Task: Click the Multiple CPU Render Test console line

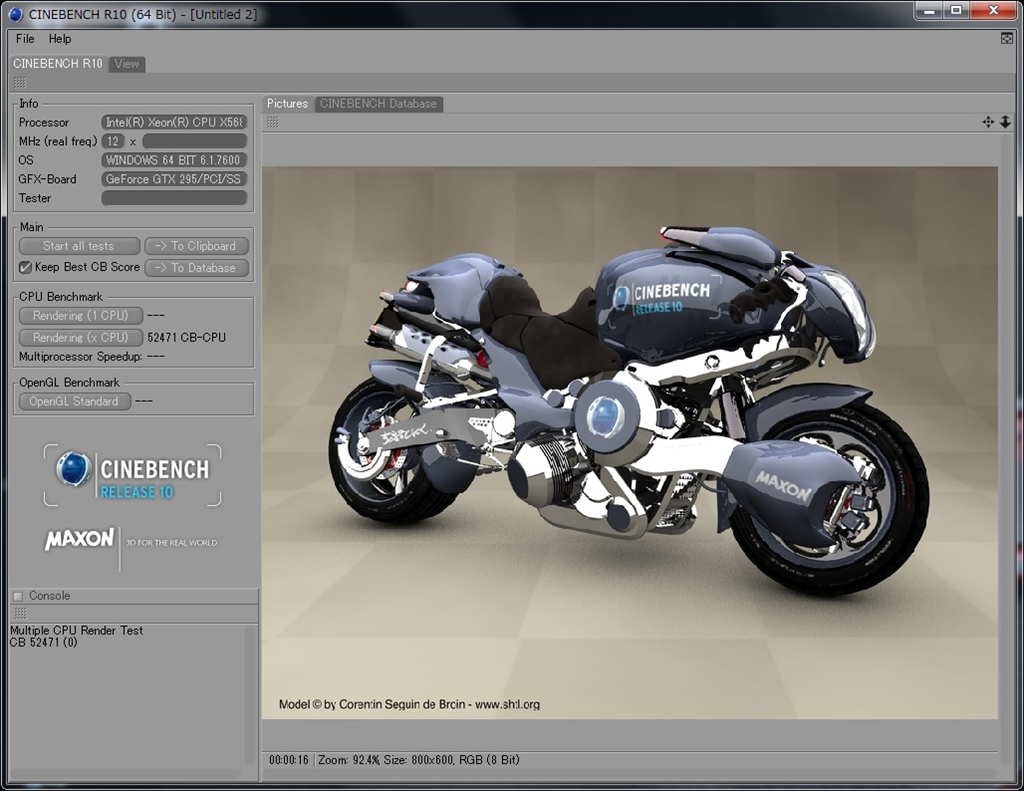Action: [x=76, y=630]
